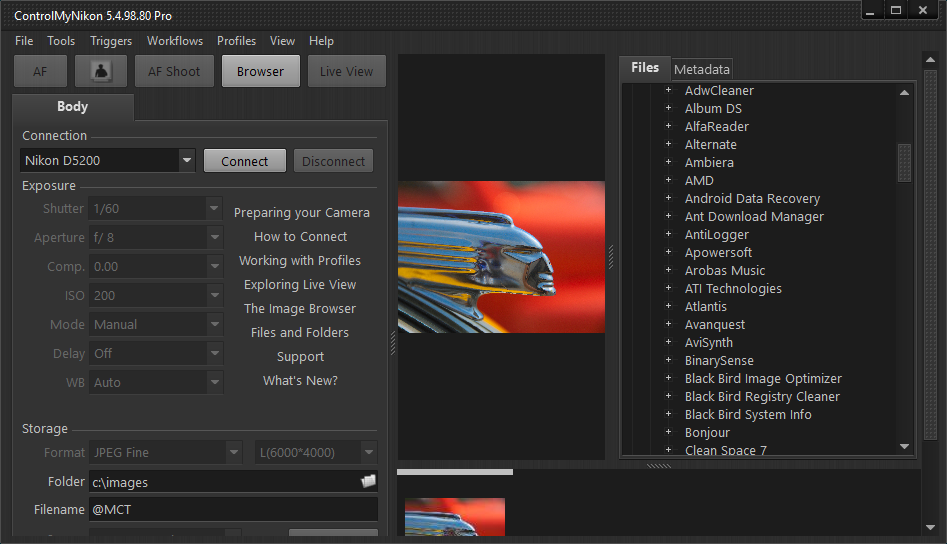Open folder browse icon beside c:\images

[x=368, y=481]
